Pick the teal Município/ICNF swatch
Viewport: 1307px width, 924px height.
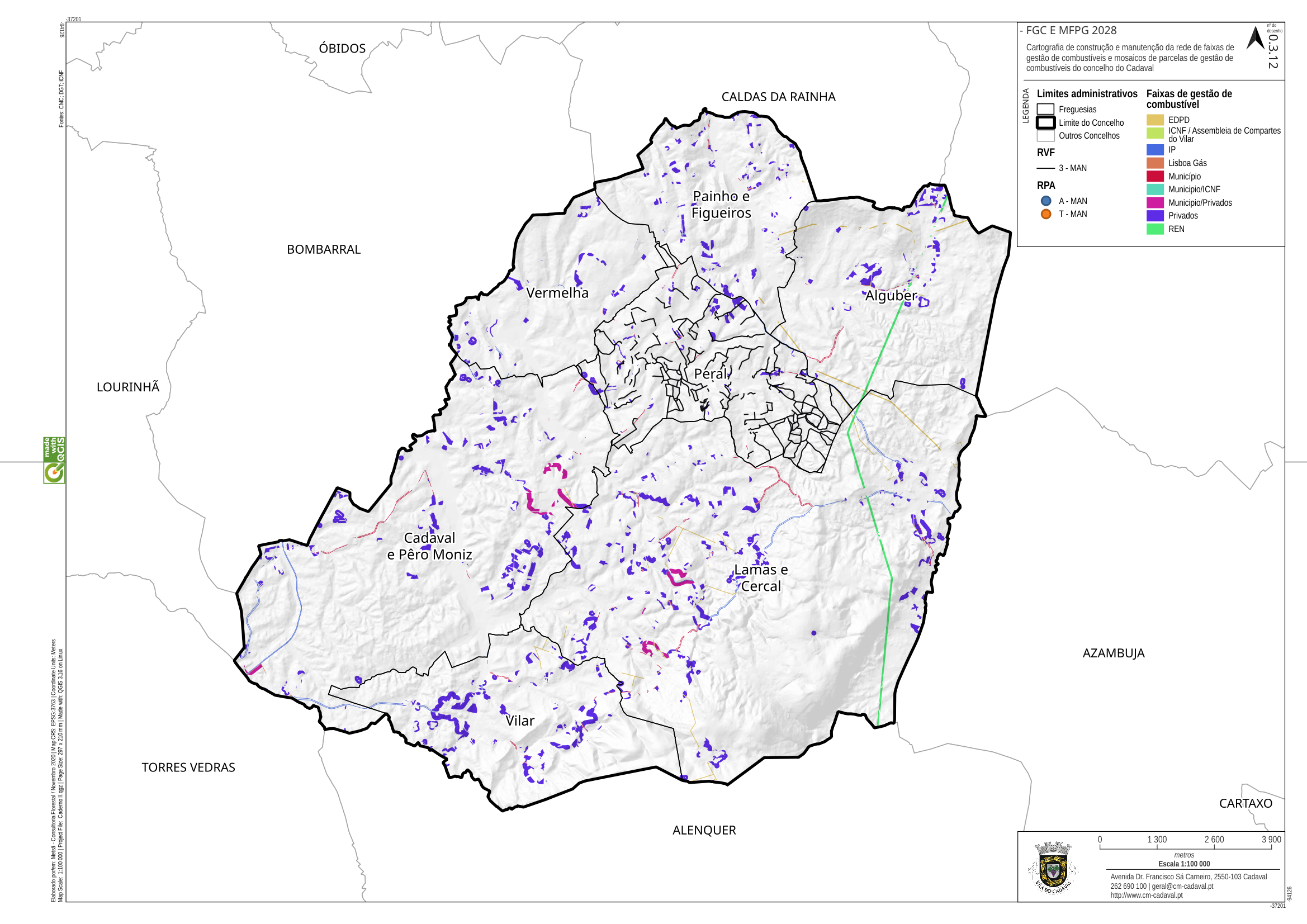click(x=1155, y=189)
